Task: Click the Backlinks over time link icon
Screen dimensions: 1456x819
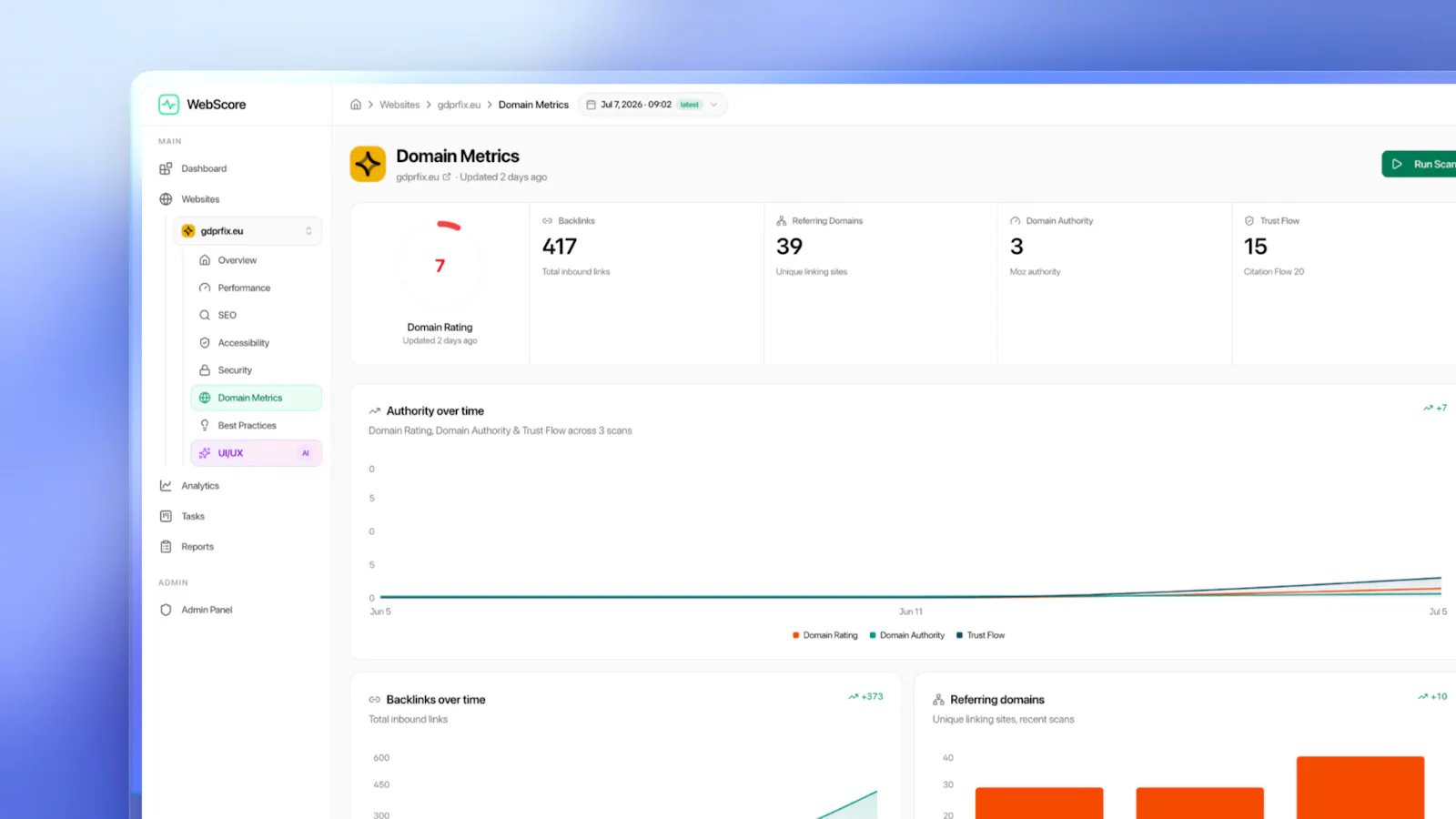Action: coord(374,700)
